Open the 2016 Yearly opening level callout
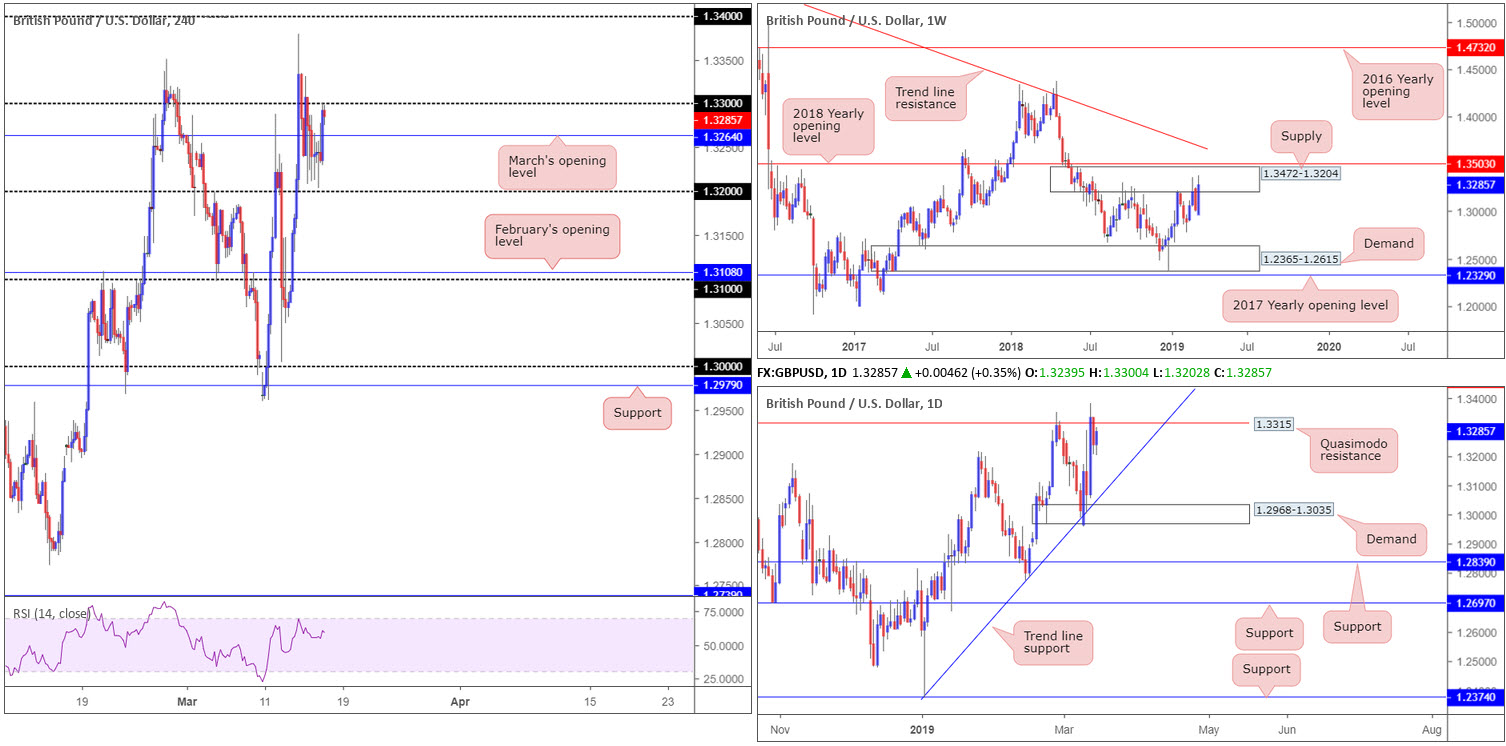The image size is (1506, 746). coord(1398,92)
